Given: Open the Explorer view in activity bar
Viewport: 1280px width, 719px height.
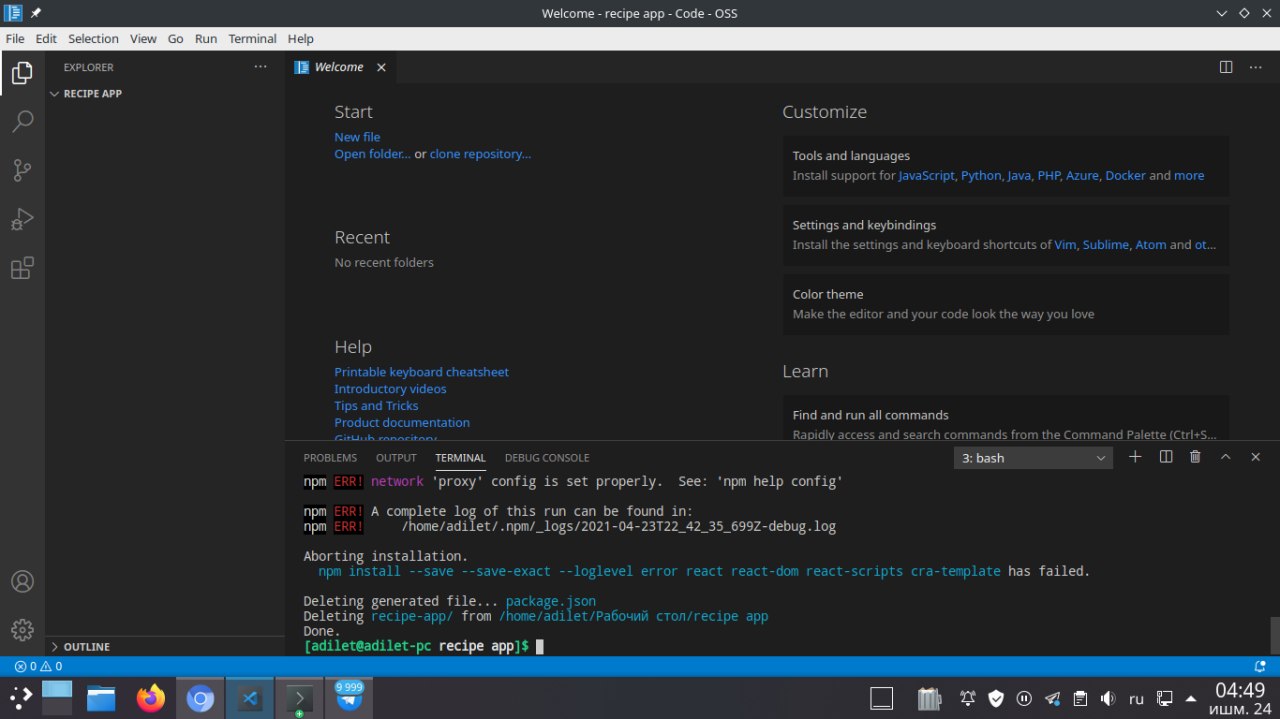Looking at the screenshot, I should point(22,73).
